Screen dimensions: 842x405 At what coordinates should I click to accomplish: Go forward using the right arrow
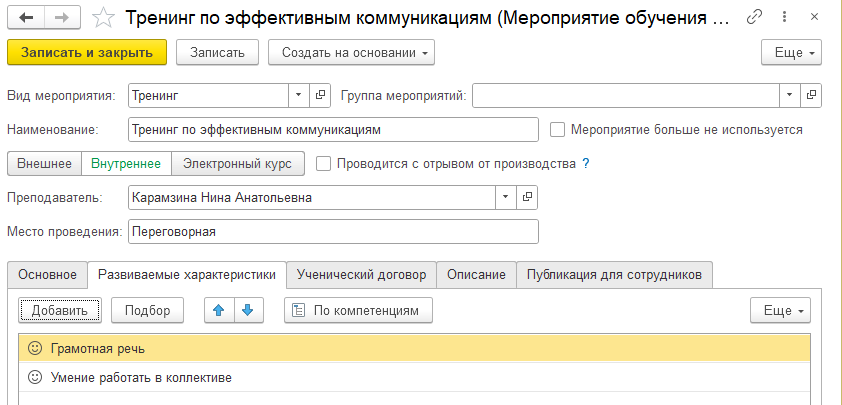pos(62,18)
